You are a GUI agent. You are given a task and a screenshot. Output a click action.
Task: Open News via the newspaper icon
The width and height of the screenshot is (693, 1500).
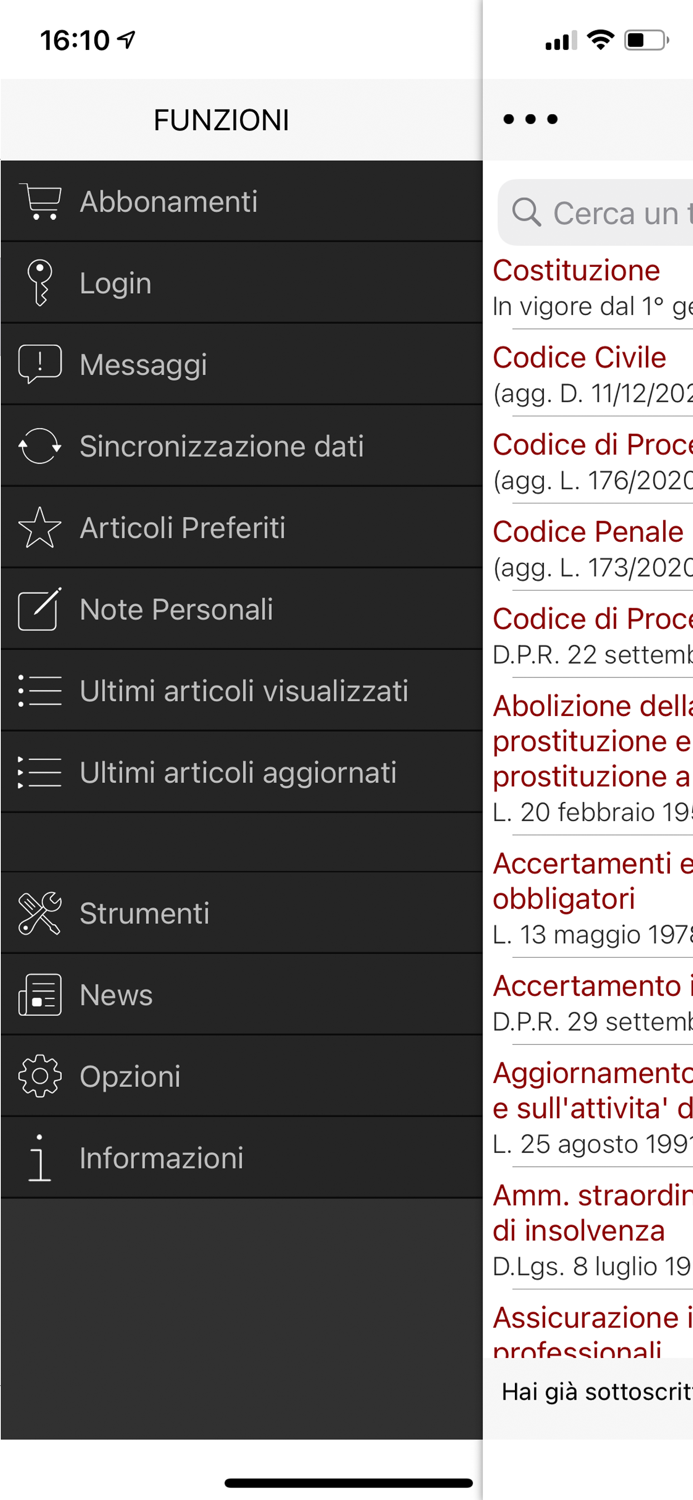coord(40,995)
